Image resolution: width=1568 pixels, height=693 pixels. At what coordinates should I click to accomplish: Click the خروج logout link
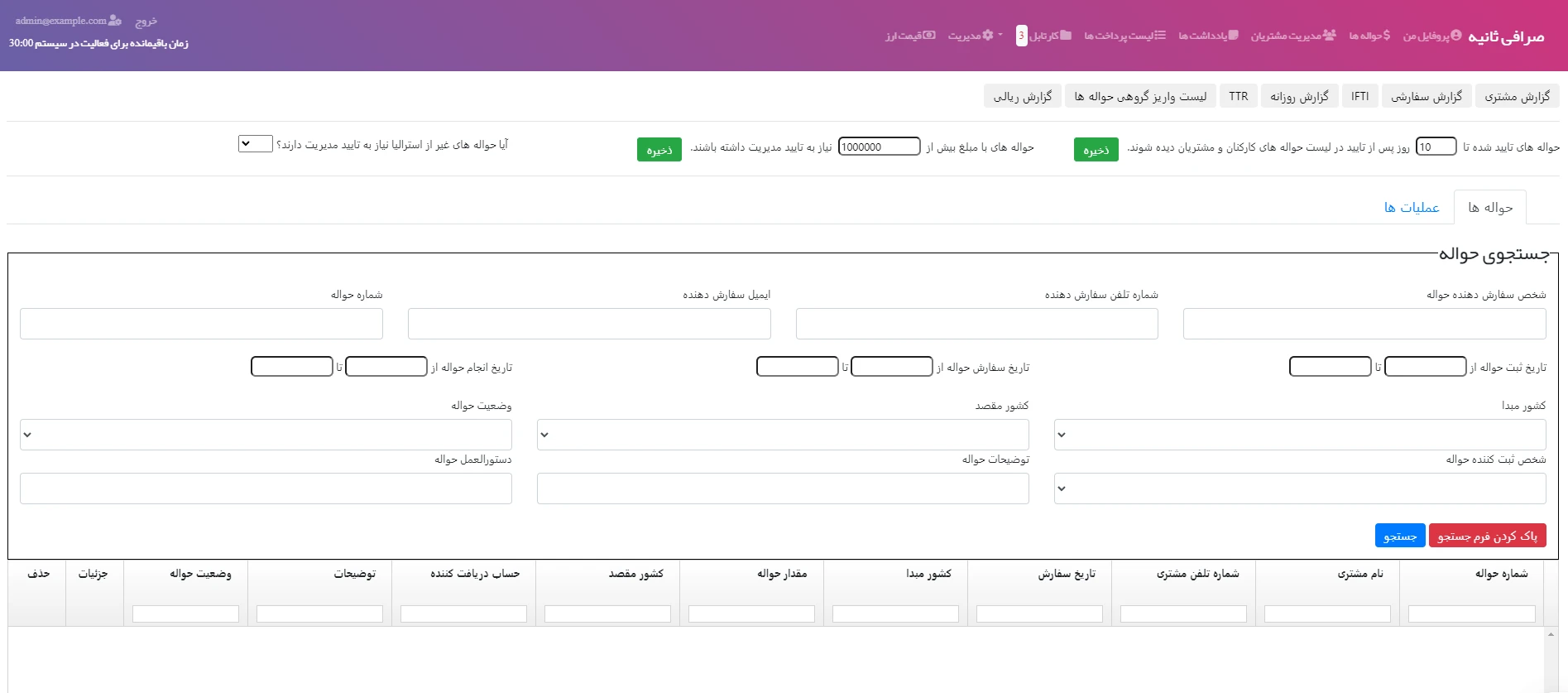coord(146,22)
